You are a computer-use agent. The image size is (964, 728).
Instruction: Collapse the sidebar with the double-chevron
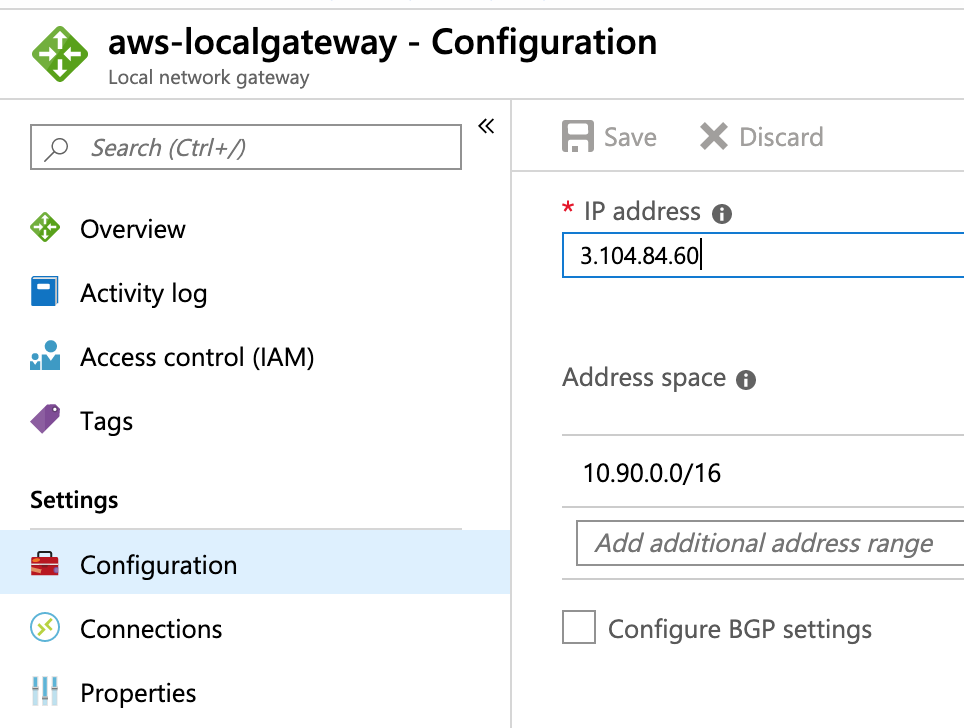pyautogui.click(x=486, y=126)
